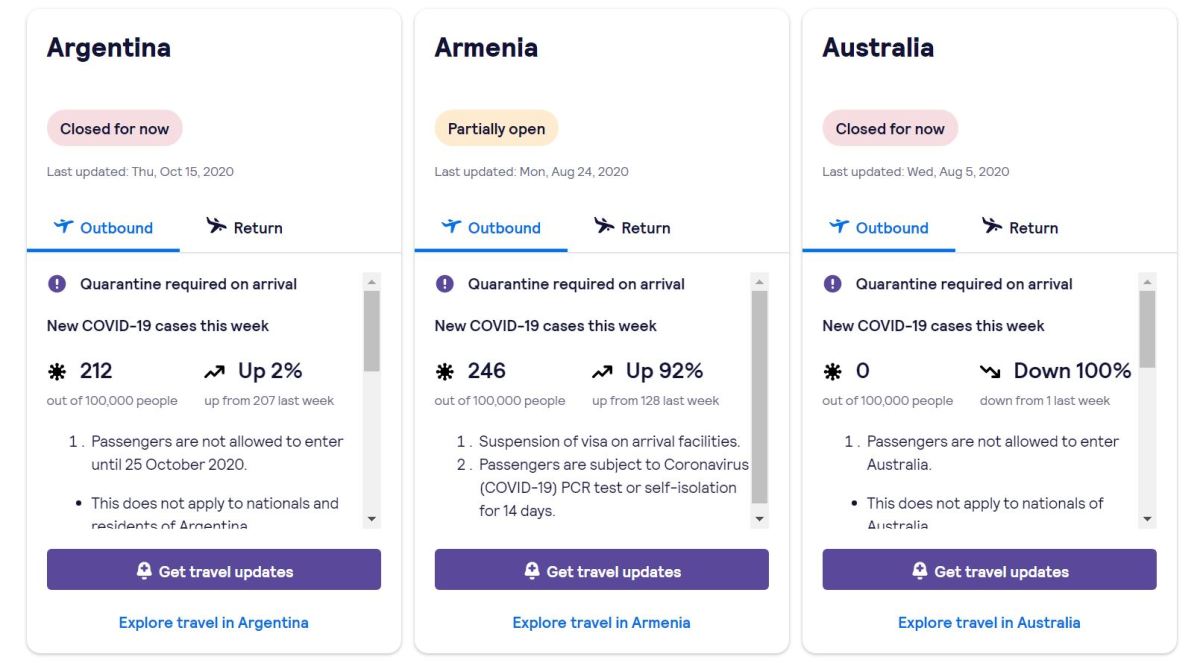Click the virus case-count icon in Argentina card
The image size is (1200, 663).
(x=57, y=372)
